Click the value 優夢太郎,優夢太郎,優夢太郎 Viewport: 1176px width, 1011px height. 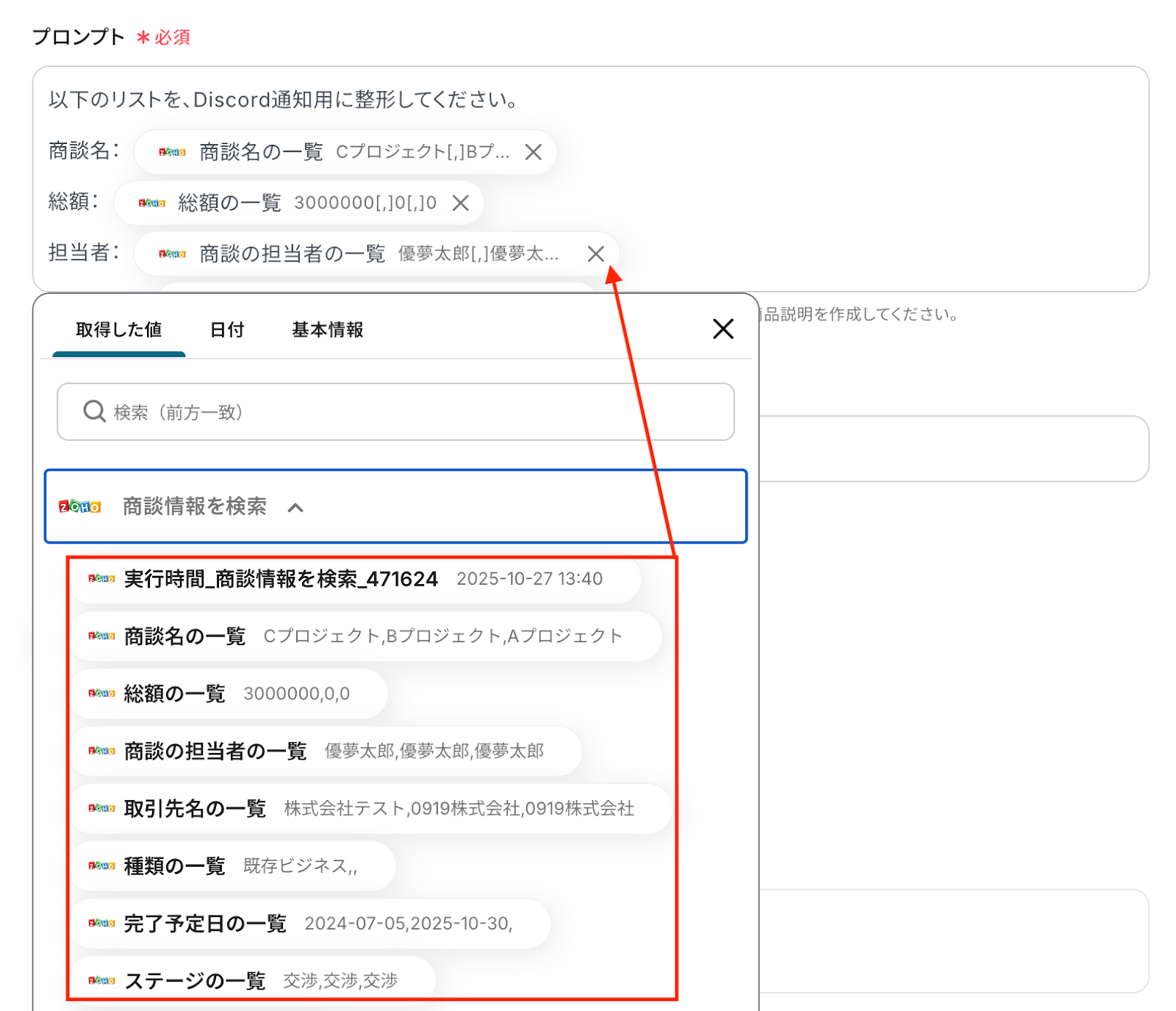coord(434,751)
